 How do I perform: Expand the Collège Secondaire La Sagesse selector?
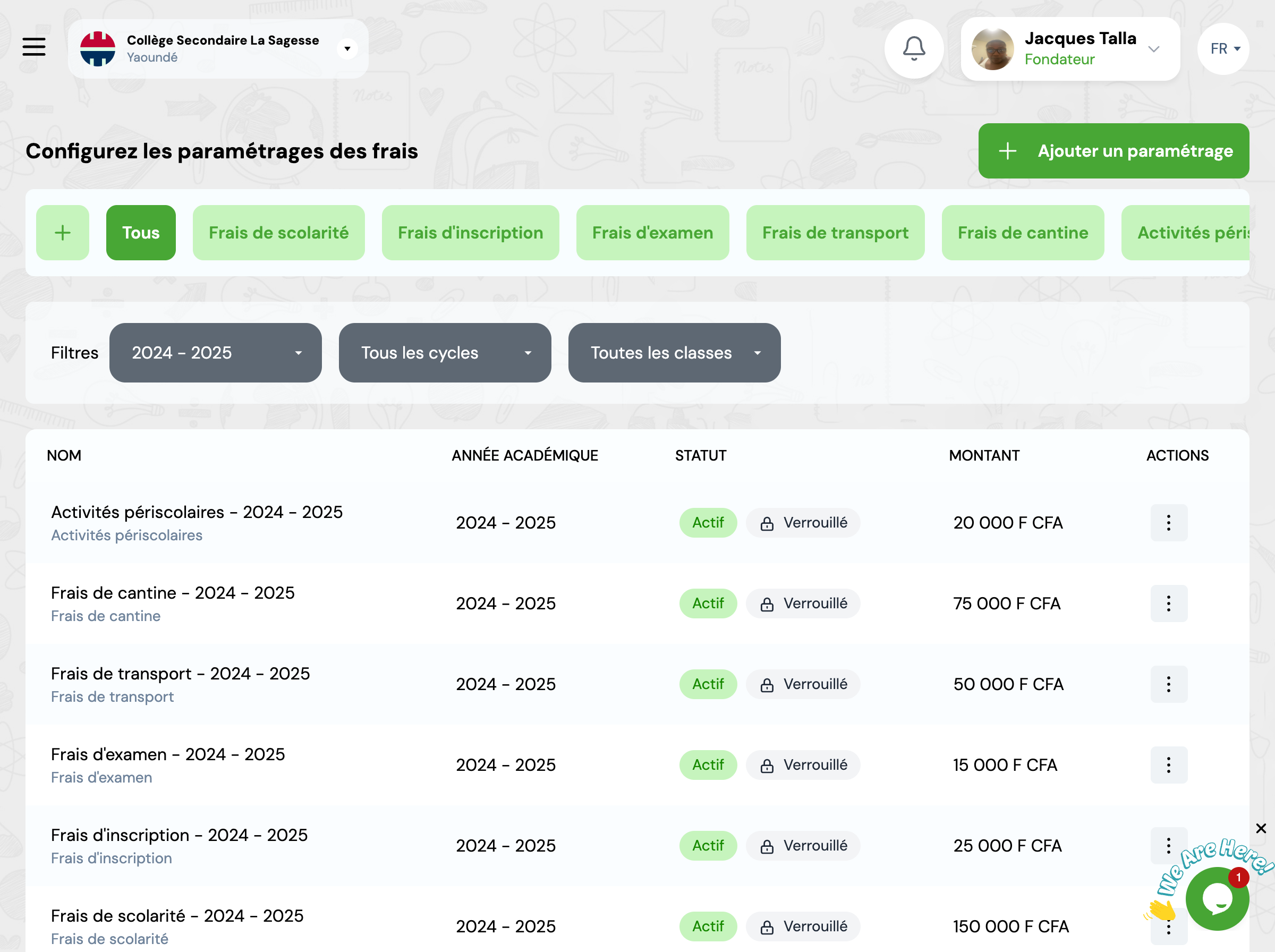347,49
